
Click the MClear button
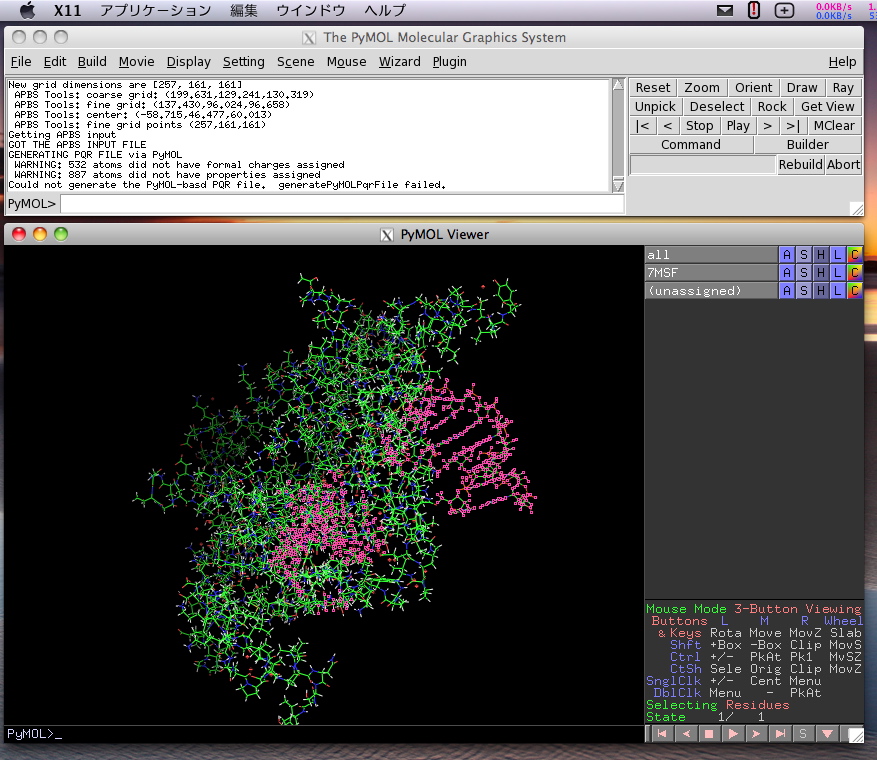tap(834, 126)
